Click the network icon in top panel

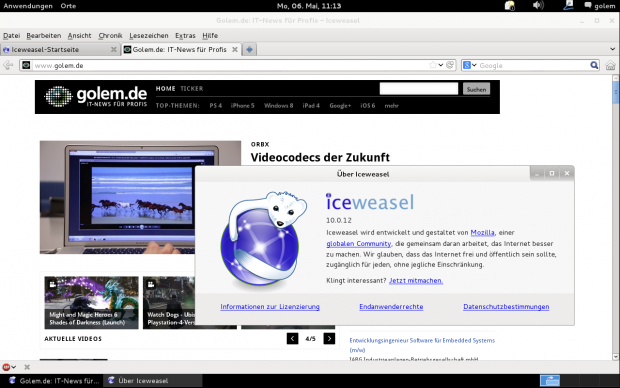(569, 6)
